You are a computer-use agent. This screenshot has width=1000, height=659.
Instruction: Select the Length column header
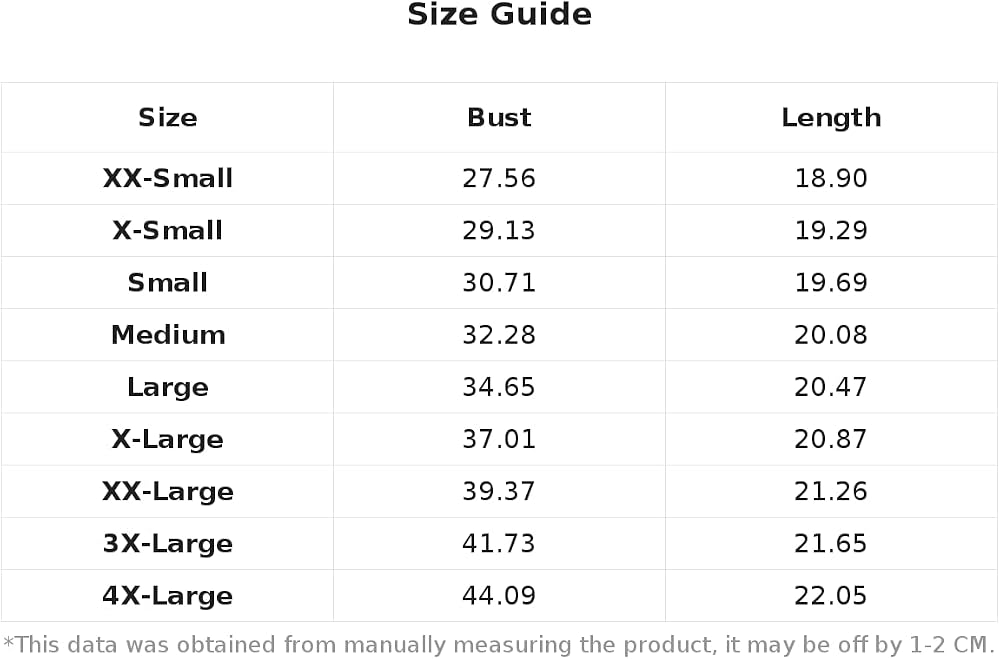click(831, 118)
